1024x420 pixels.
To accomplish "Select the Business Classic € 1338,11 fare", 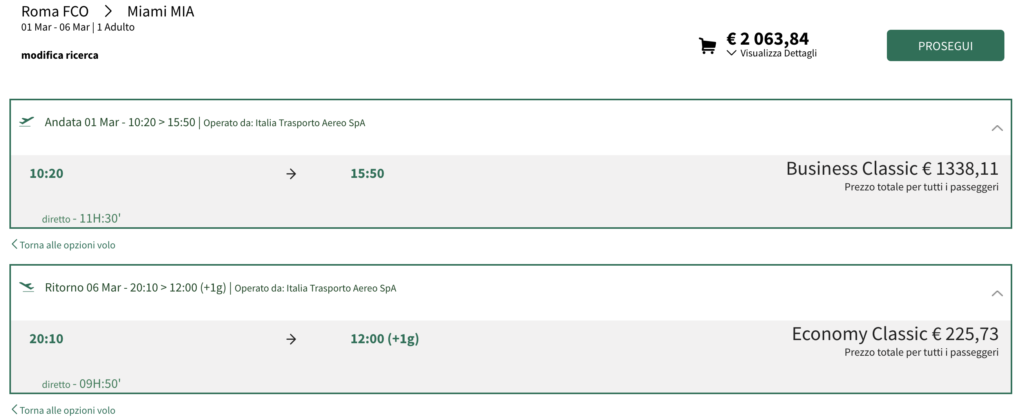I will (892, 169).
